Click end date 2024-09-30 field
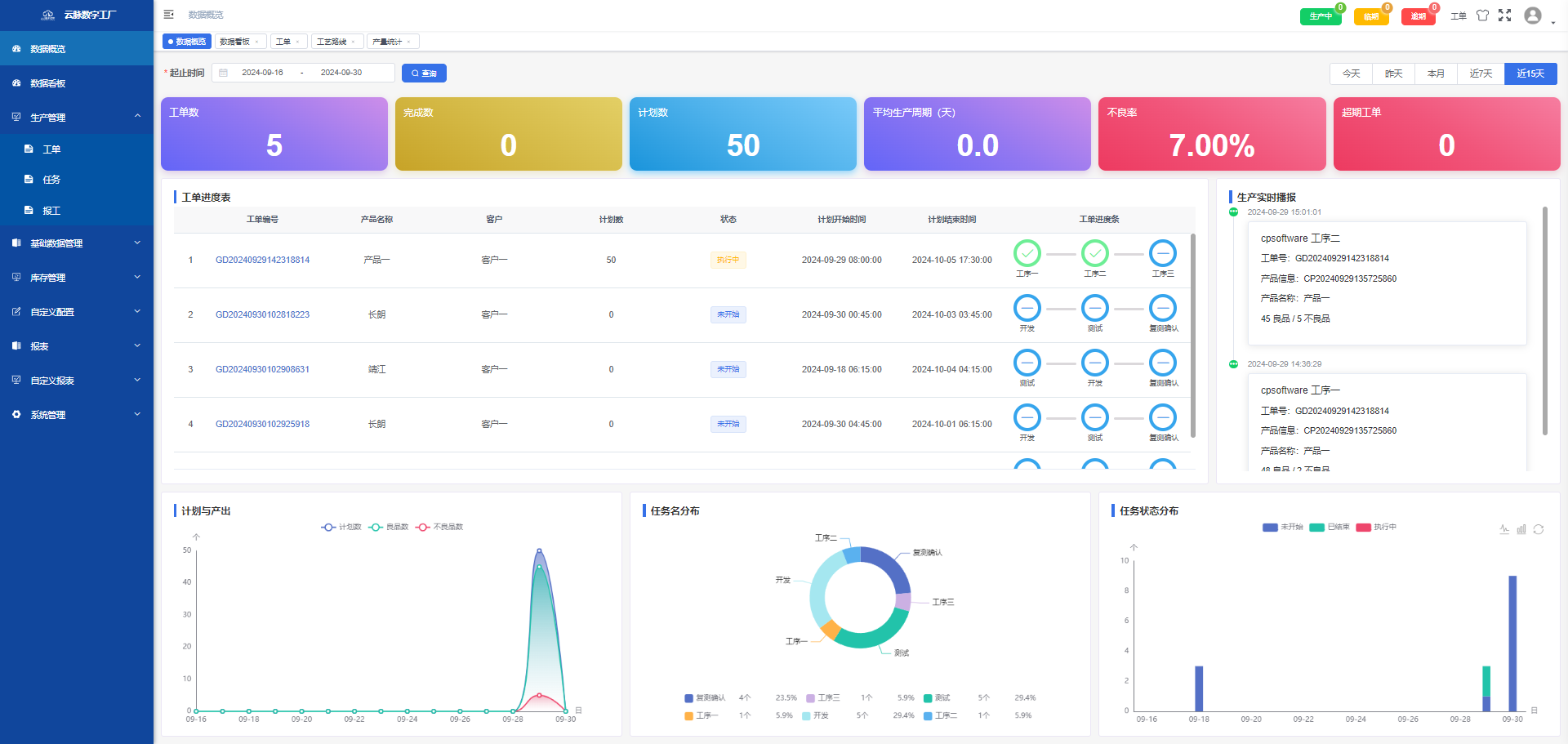This screenshot has width=1568, height=744. pyautogui.click(x=341, y=73)
